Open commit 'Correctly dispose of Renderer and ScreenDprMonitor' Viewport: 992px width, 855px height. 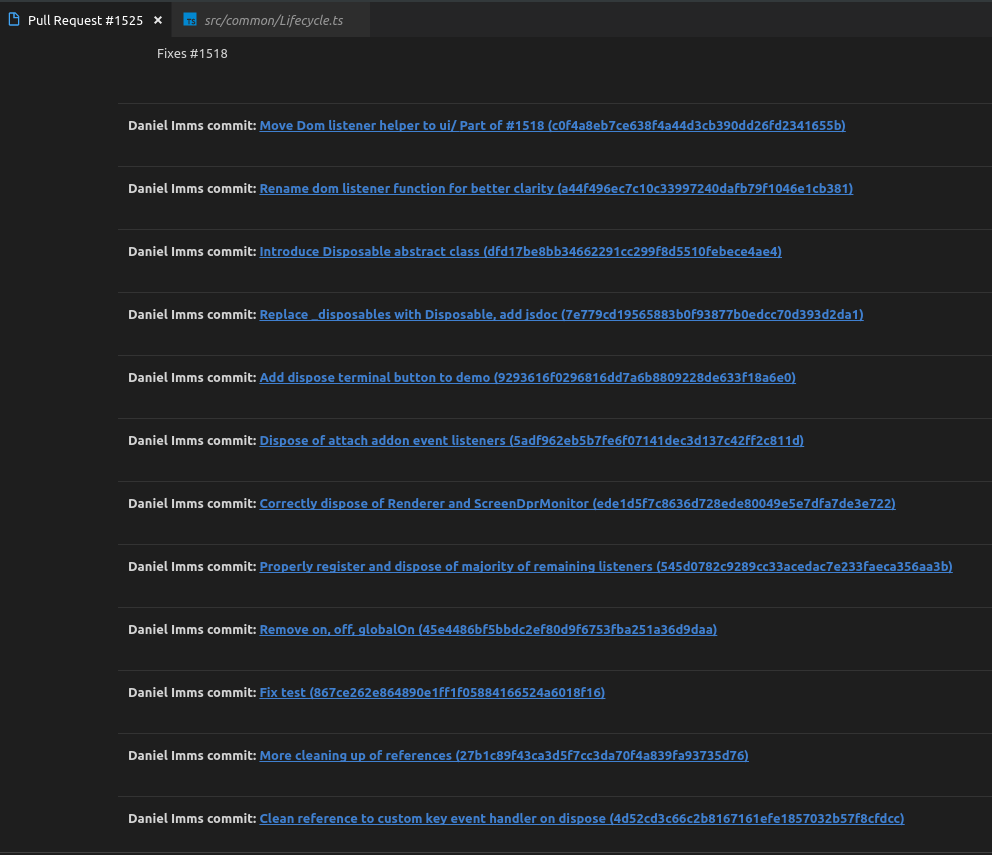(x=577, y=503)
